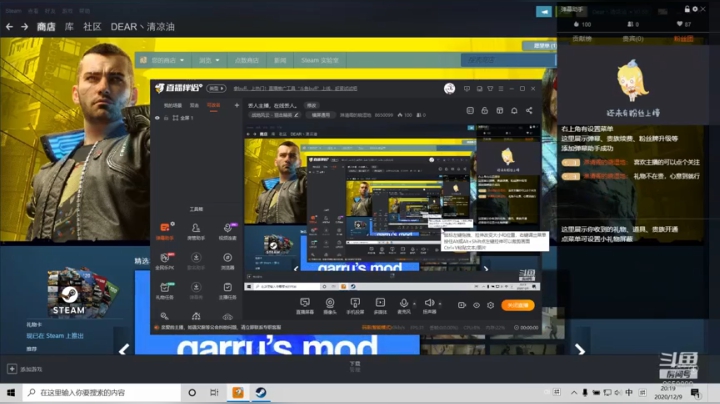The height and width of the screenshot is (404, 720).
Task: Open the 弹幕助手 tool
Action: pyautogui.click(x=165, y=231)
